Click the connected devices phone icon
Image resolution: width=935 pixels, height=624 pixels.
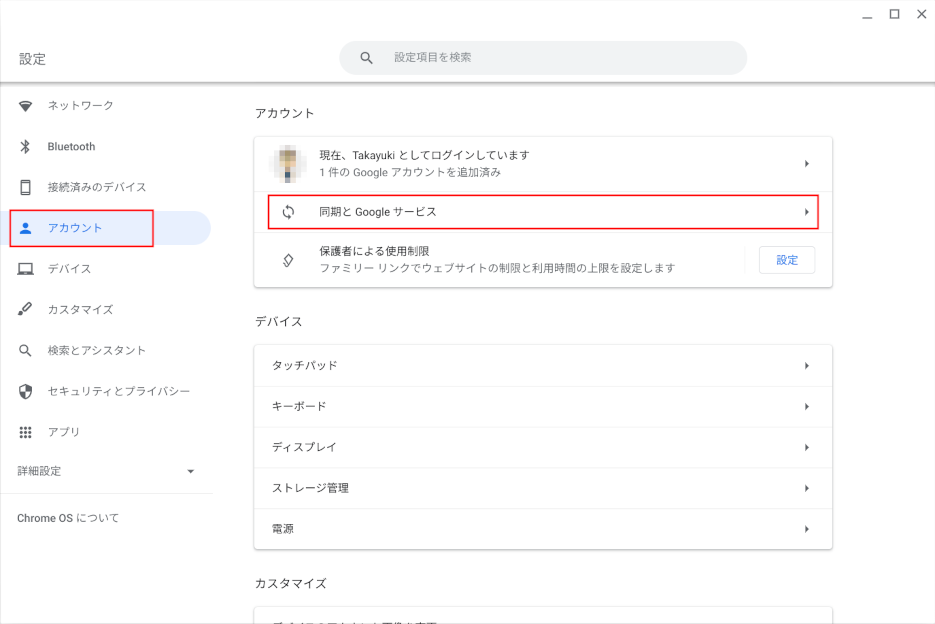[x=26, y=187]
